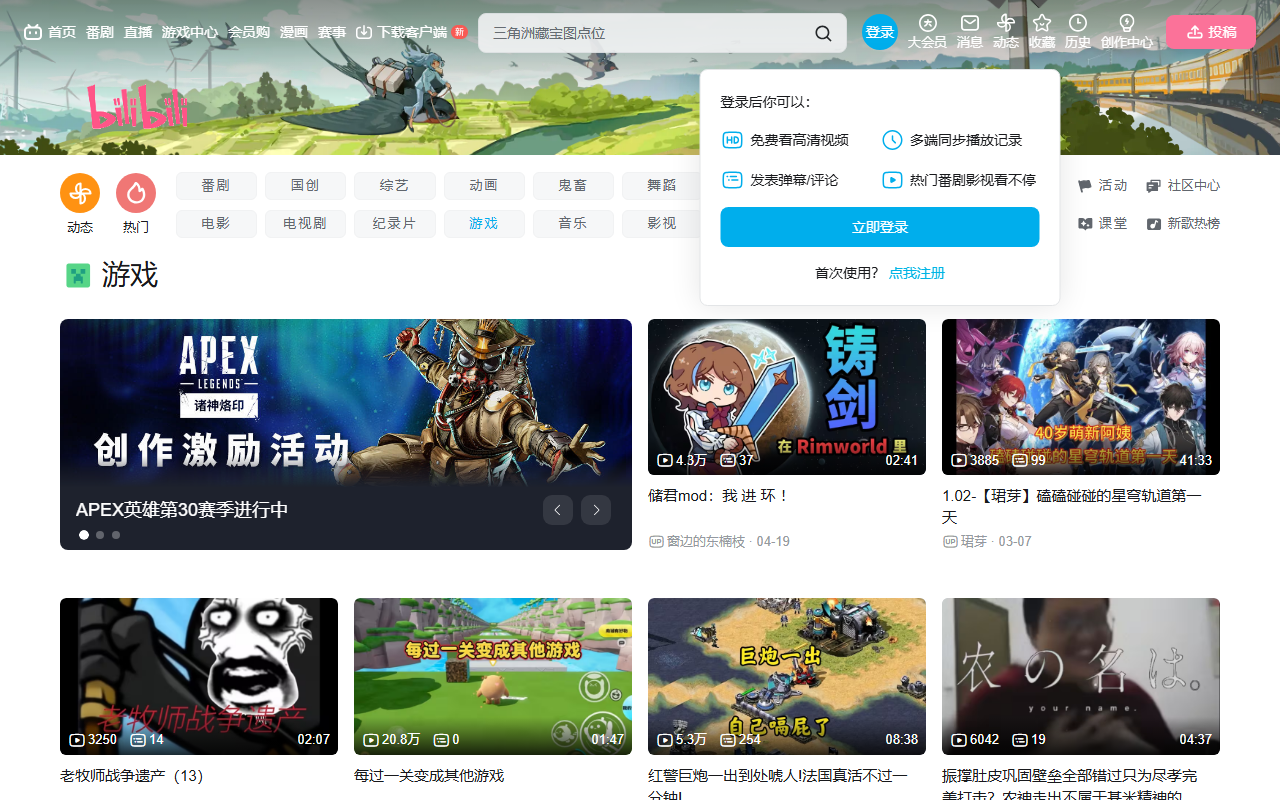Show previous banner slide
This screenshot has width=1280, height=800.
coord(558,510)
